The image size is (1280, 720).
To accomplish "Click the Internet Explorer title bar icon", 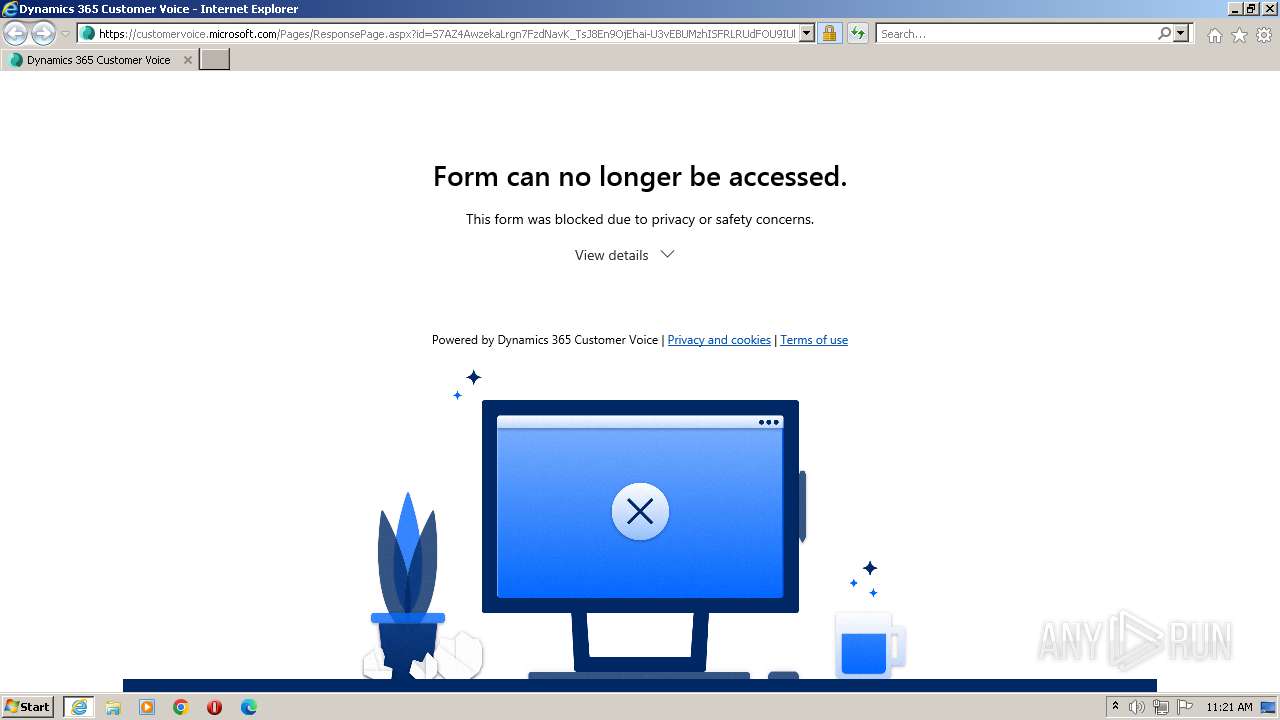I will [10, 9].
